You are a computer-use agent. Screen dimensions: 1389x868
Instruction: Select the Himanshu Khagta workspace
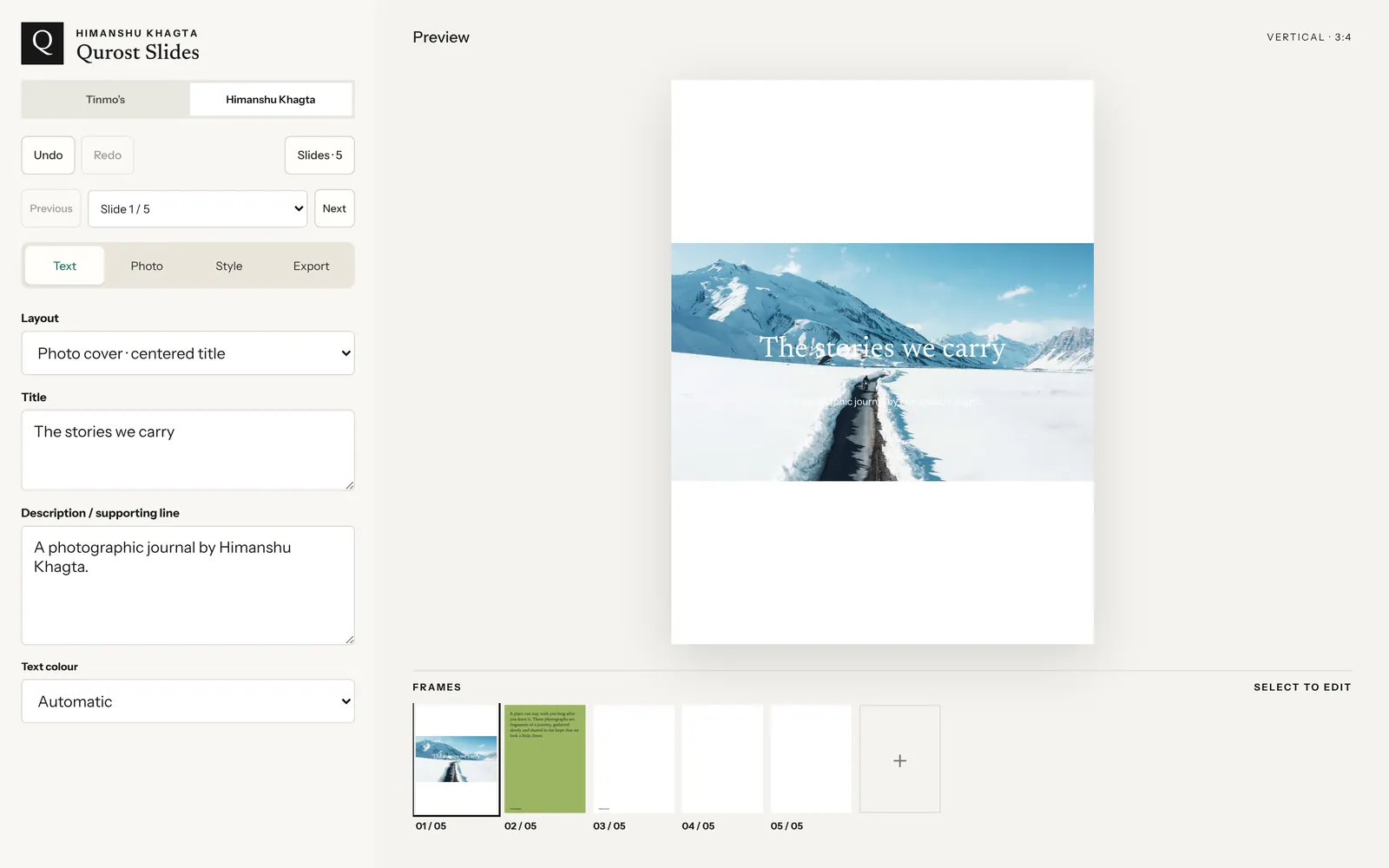click(271, 100)
